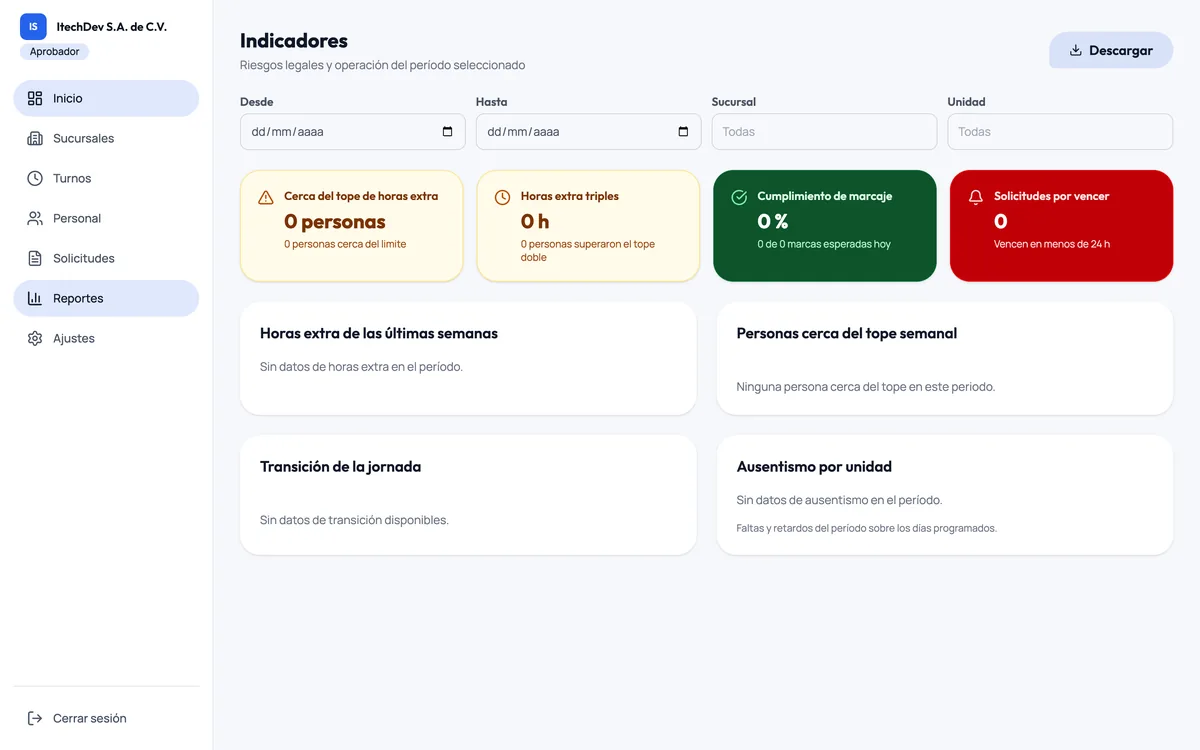Screen dimensions: 1200x750
Task: Click text 'Sin datos de horas extra en el período.'
Action: point(361,367)
